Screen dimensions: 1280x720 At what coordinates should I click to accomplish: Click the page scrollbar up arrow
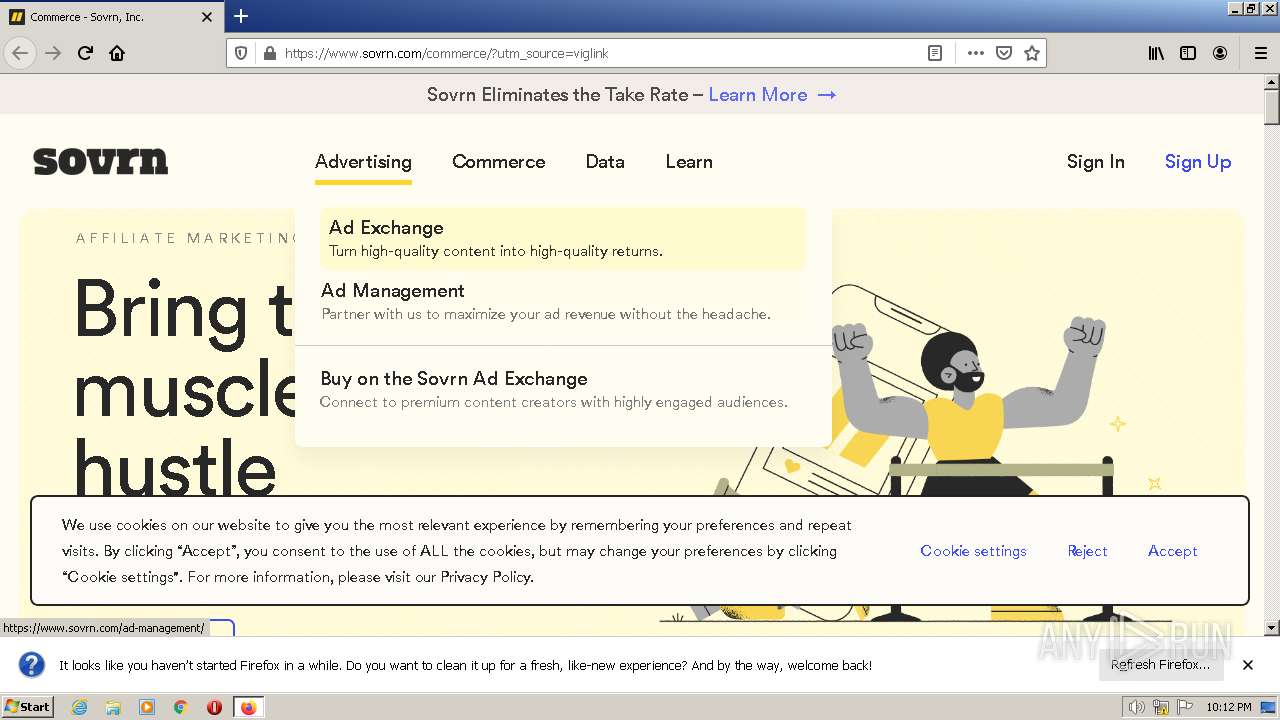click(x=1272, y=82)
